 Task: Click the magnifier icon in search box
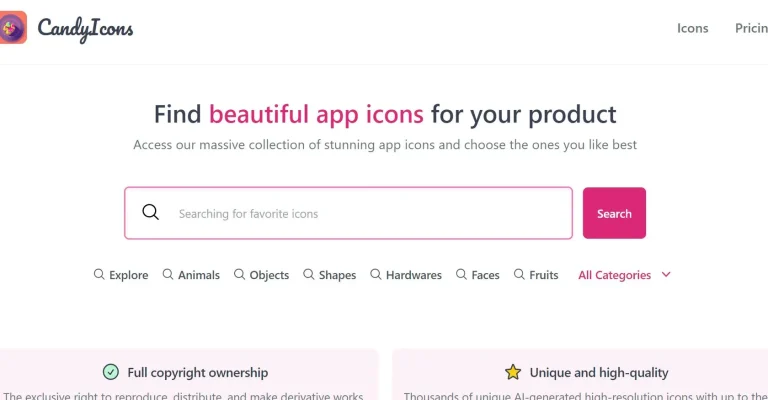(x=151, y=212)
